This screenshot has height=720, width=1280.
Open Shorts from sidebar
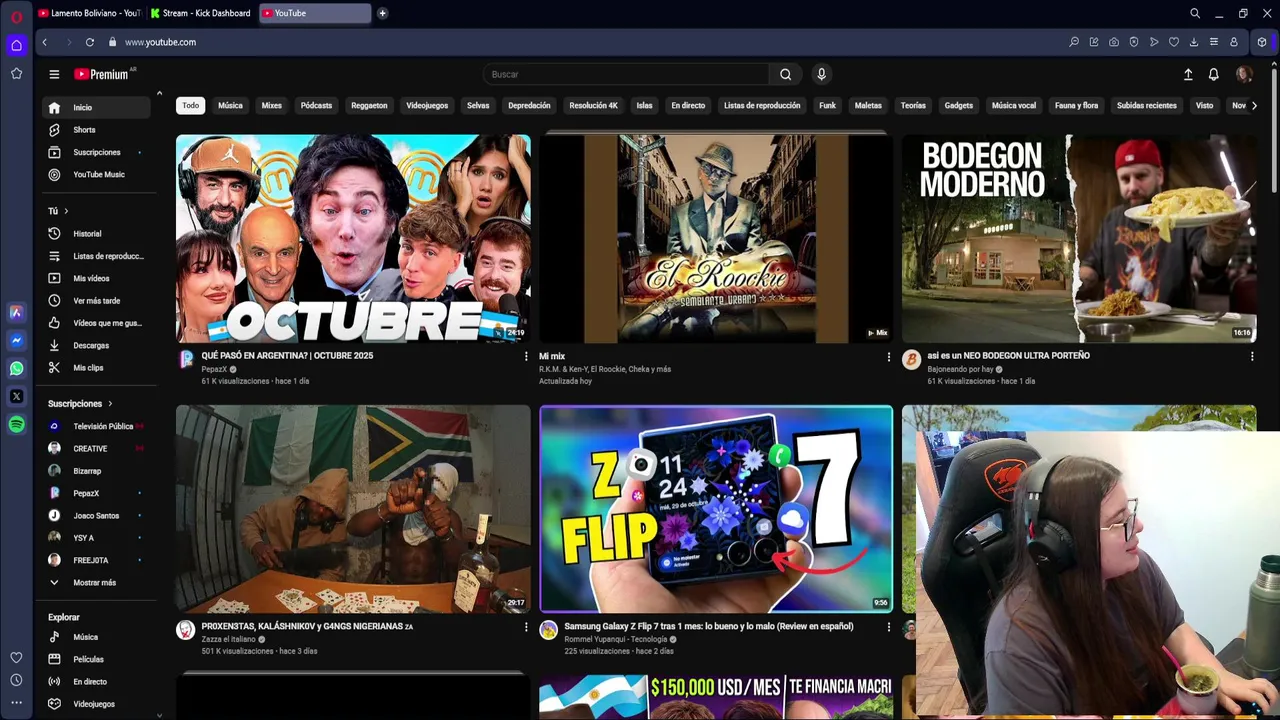[97, 130]
